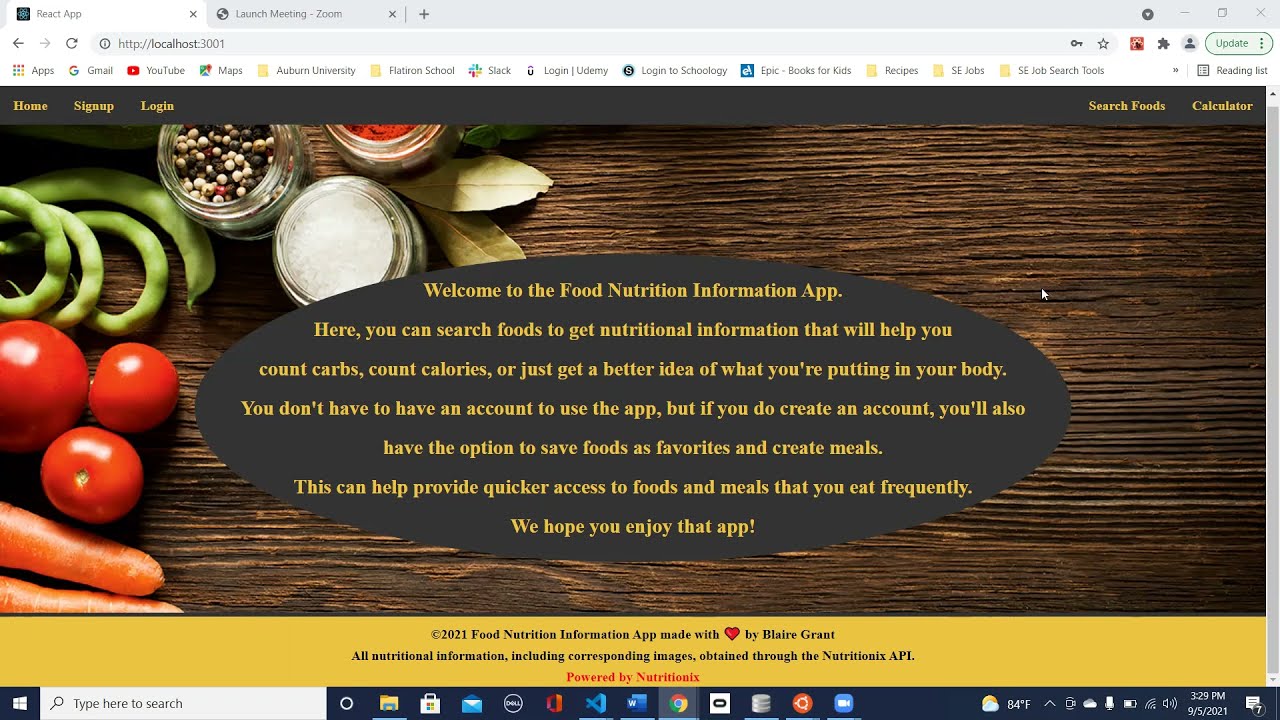Click 'Powered by Nutritionix' footer text
The height and width of the screenshot is (720, 1280).
[x=633, y=677]
